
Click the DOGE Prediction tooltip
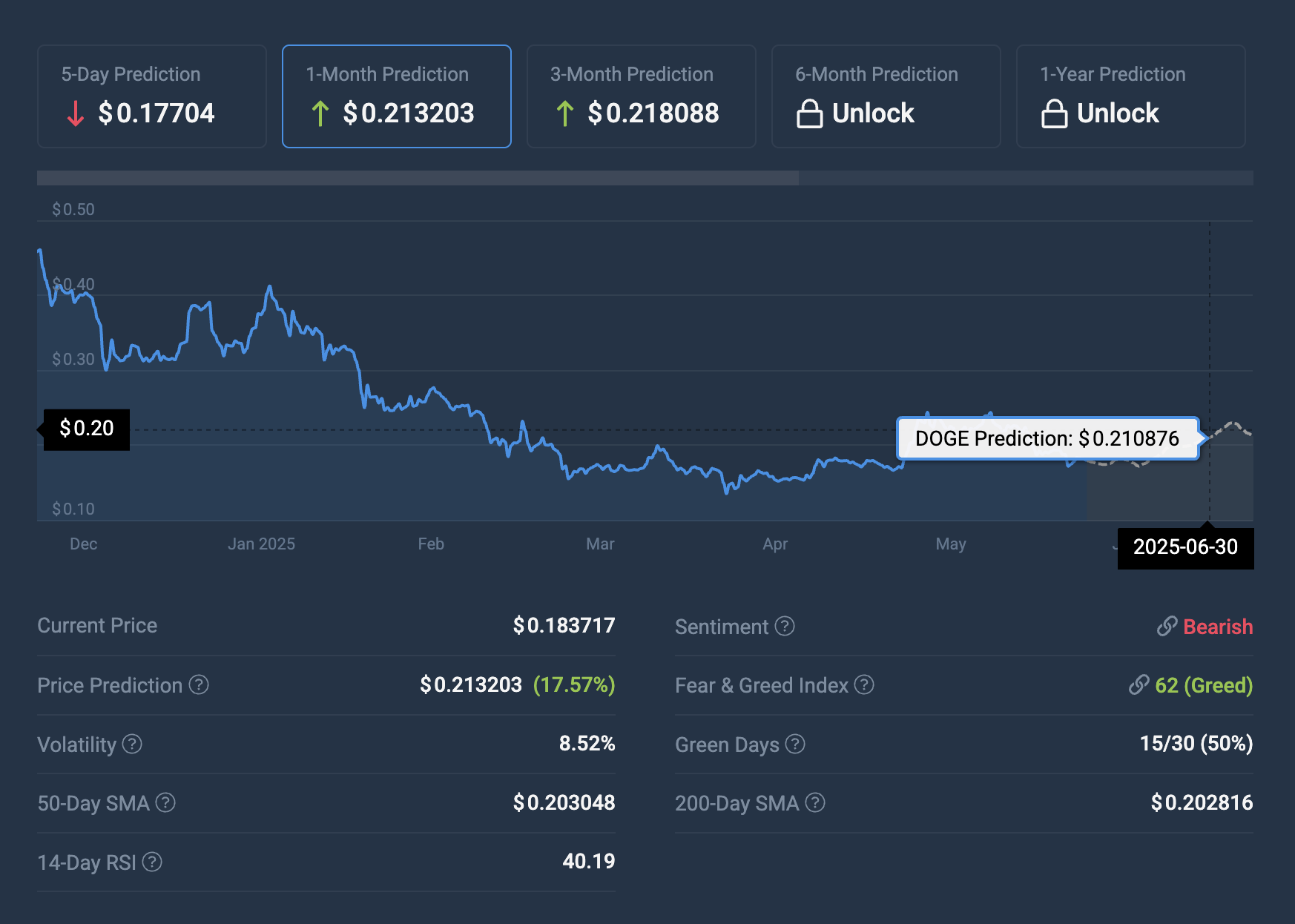(1047, 438)
